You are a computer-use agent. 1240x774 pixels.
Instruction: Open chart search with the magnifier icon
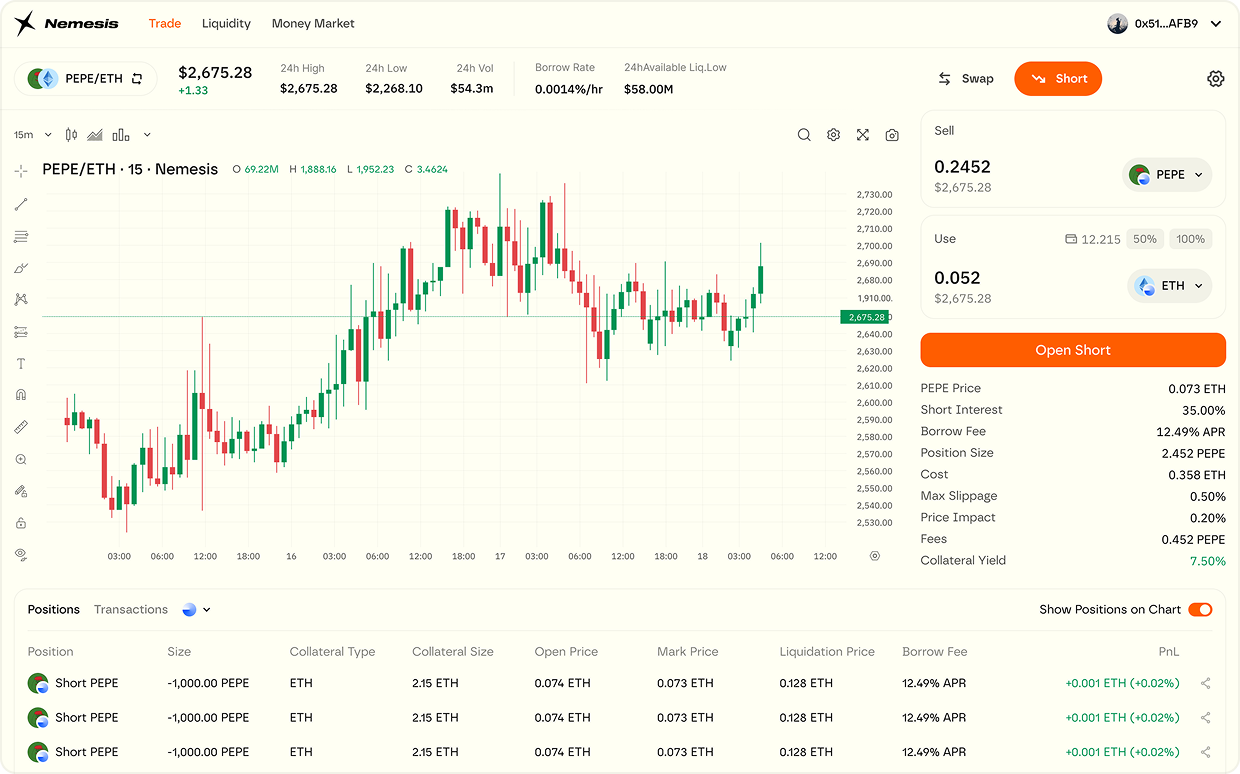(804, 134)
